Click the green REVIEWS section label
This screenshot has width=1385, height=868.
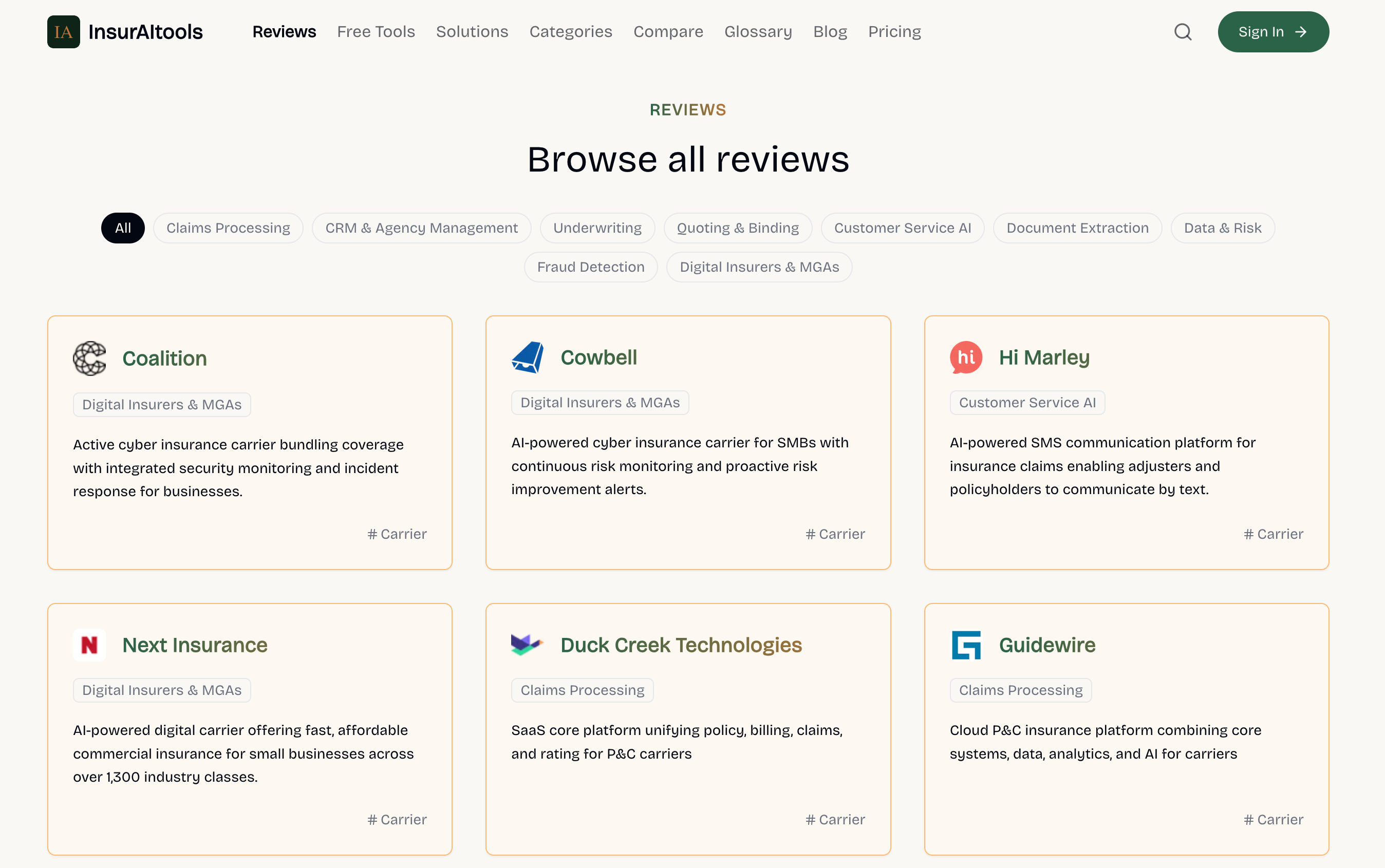click(688, 109)
